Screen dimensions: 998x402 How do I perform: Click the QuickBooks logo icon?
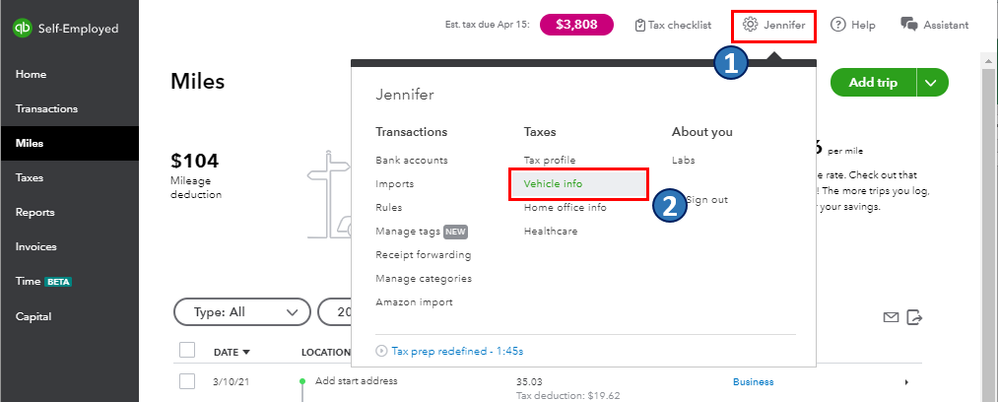[22, 28]
